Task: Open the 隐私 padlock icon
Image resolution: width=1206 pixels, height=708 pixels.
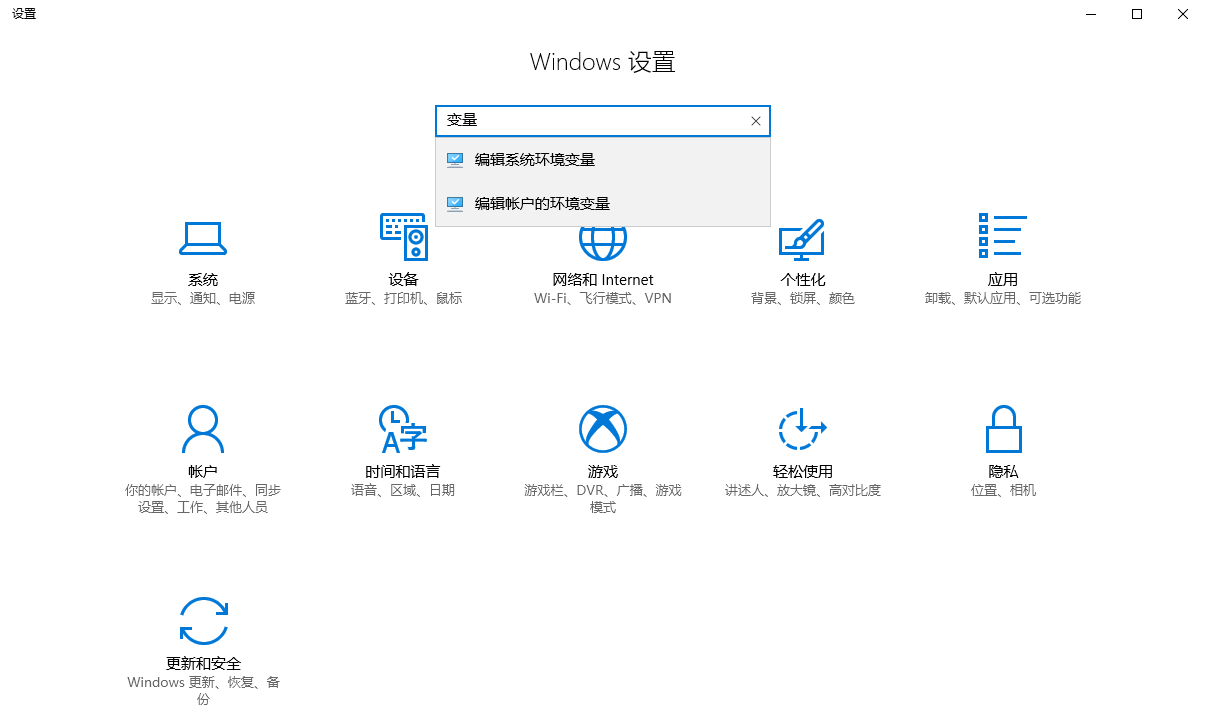Action: tap(1003, 430)
